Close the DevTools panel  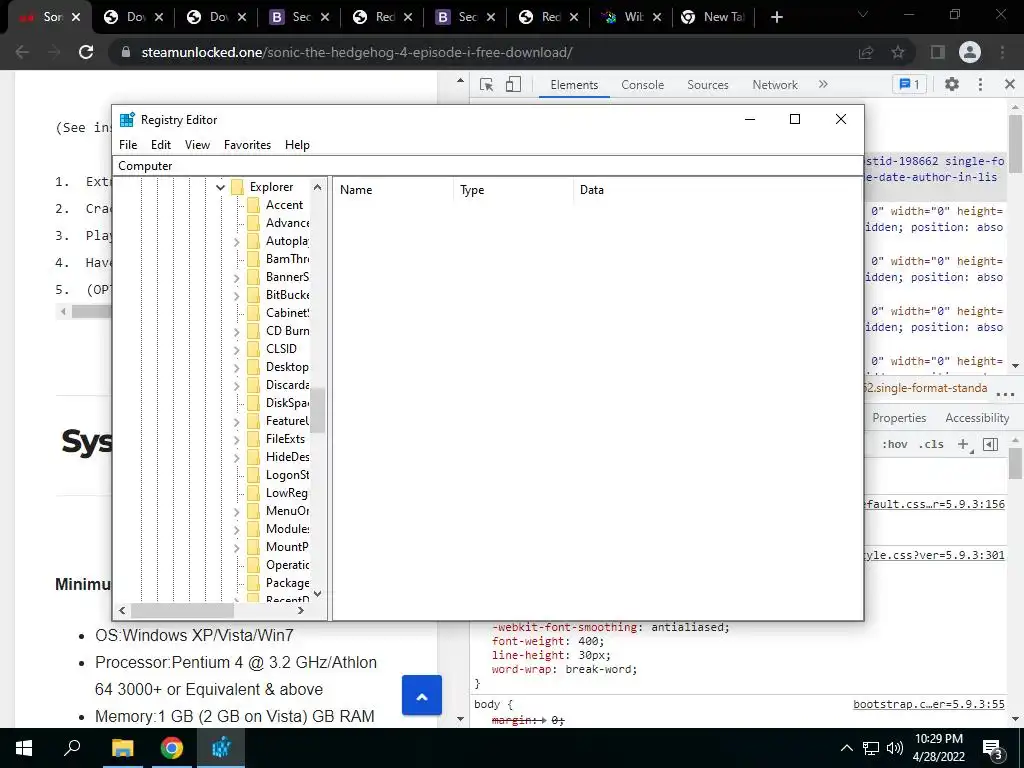1010,84
